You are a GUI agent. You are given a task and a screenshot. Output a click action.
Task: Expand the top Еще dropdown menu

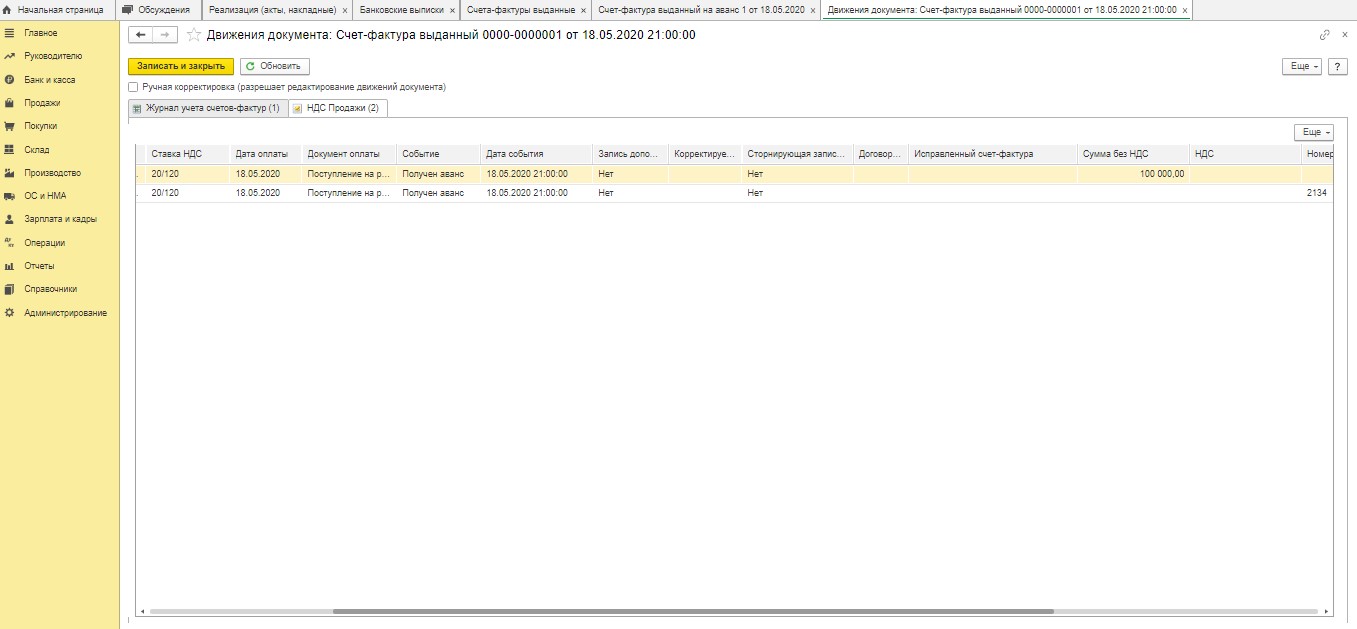pos(1302,66)
